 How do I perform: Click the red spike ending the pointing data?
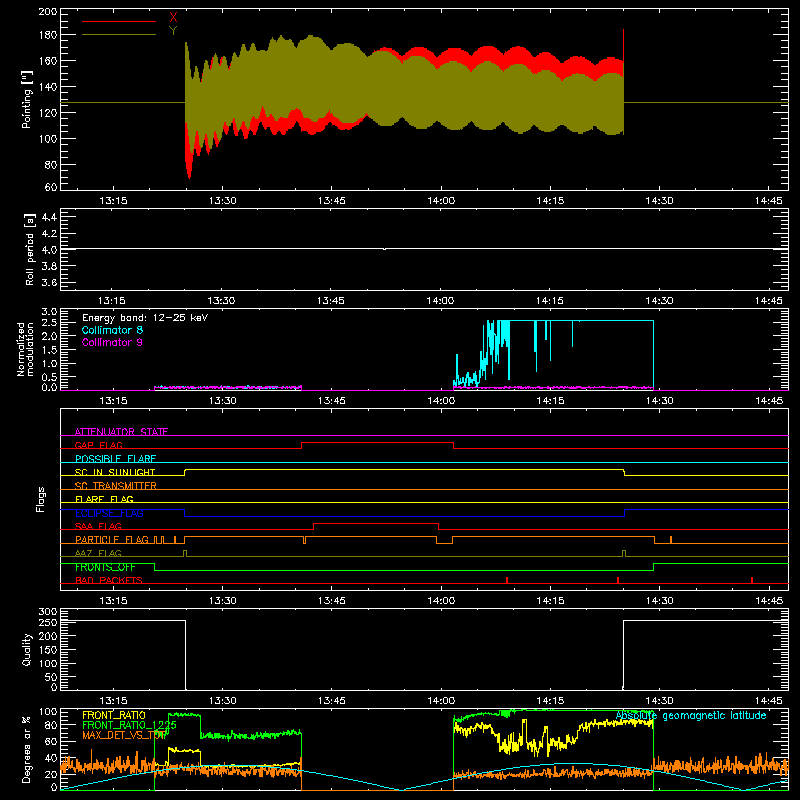click(623, 46)
